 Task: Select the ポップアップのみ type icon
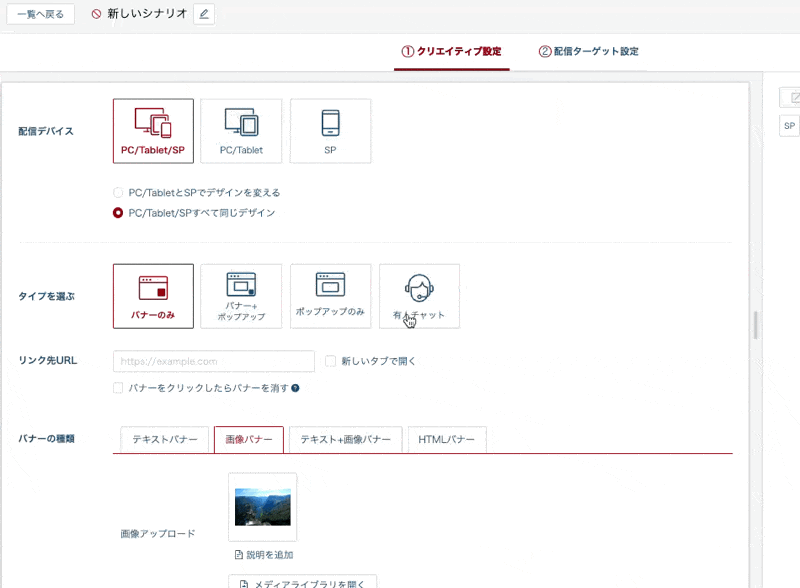[x=330, y=288]
